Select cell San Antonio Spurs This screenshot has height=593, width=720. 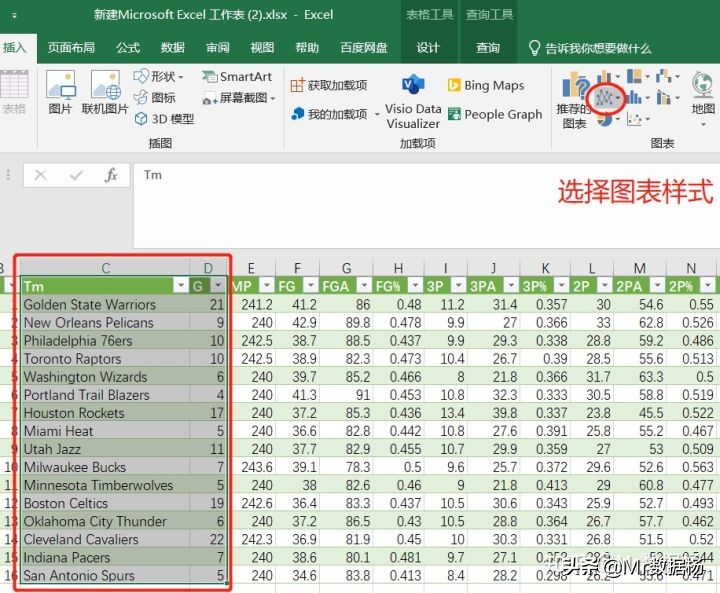[105, 575]
